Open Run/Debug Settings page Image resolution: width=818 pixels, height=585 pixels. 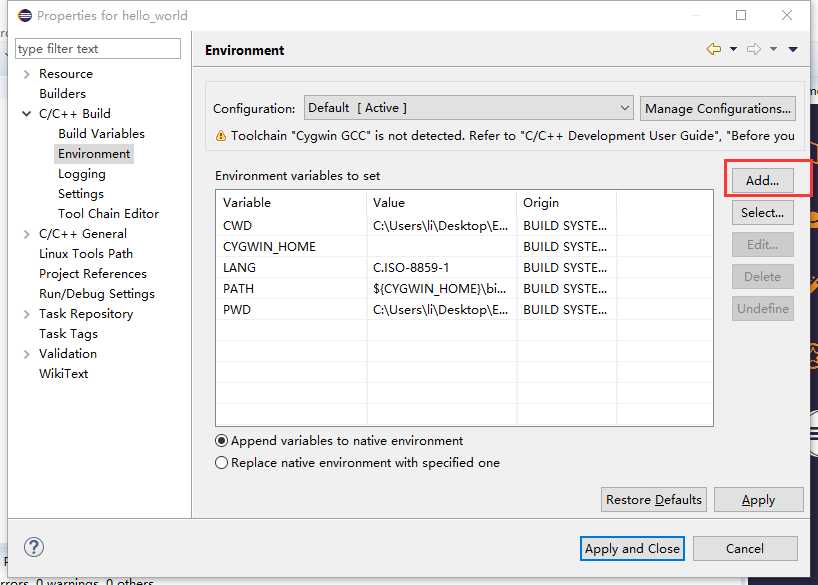(x=97, y=294)
